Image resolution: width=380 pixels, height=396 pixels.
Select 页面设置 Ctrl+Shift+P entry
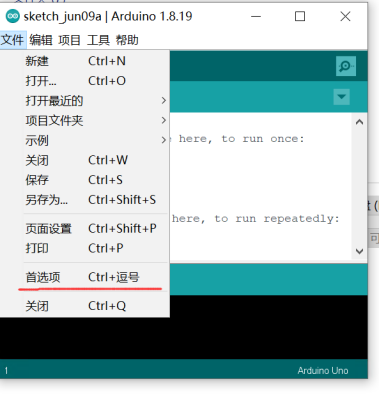coord(85,229)
